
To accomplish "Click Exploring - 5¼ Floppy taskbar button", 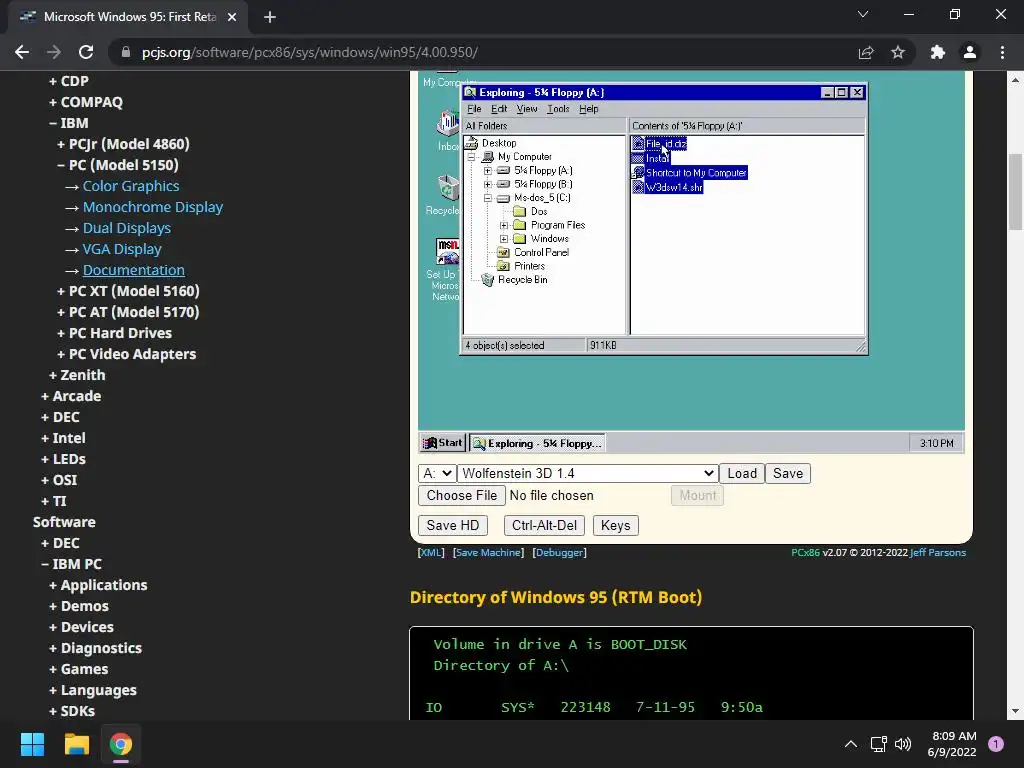I will click(537, 443).
